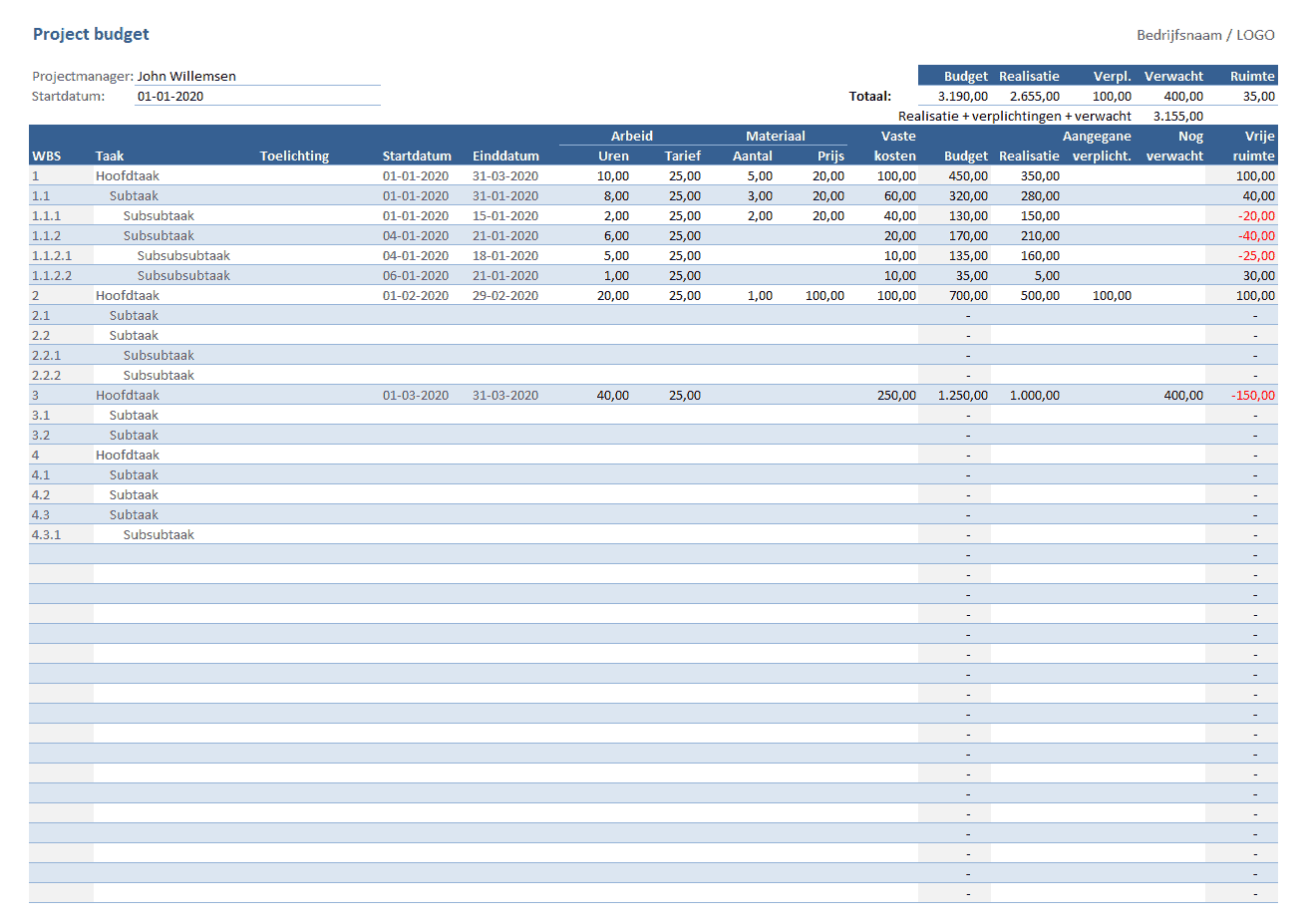Select the total Realisatie value 2.655,00
This screenshot has height=924, width=1307.
(x=1034, y=97)
